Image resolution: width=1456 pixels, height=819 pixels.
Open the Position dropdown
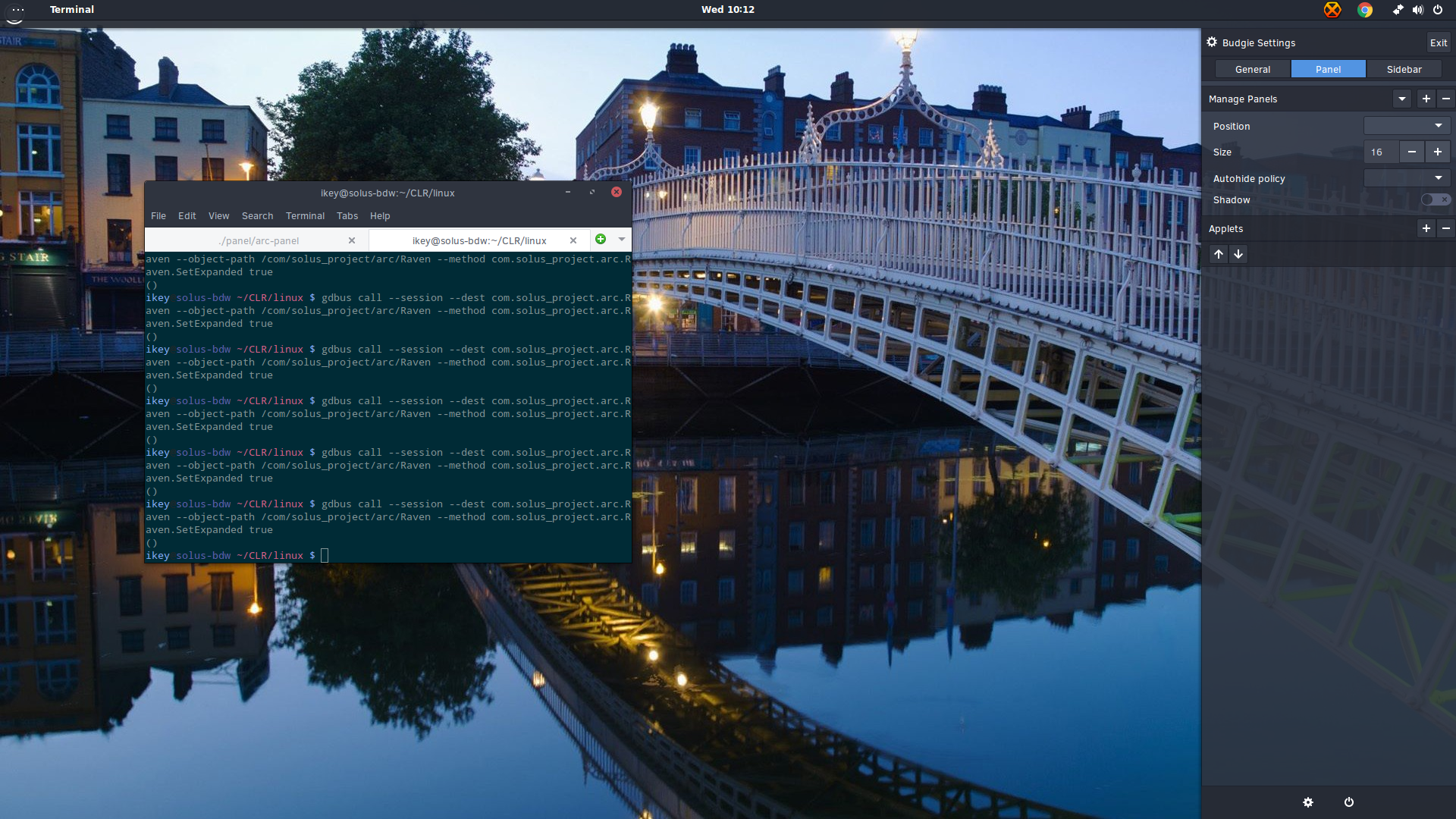(x=1407, y=126)
